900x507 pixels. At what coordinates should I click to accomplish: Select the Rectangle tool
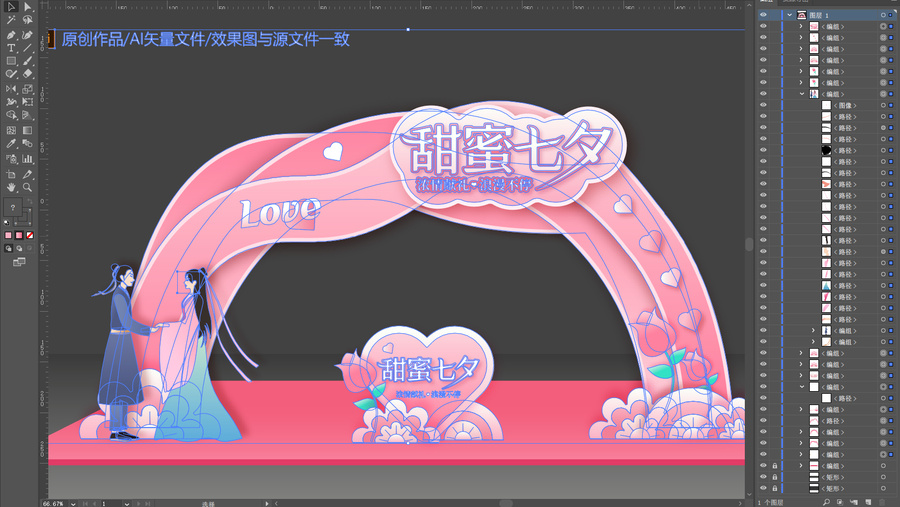11,61
